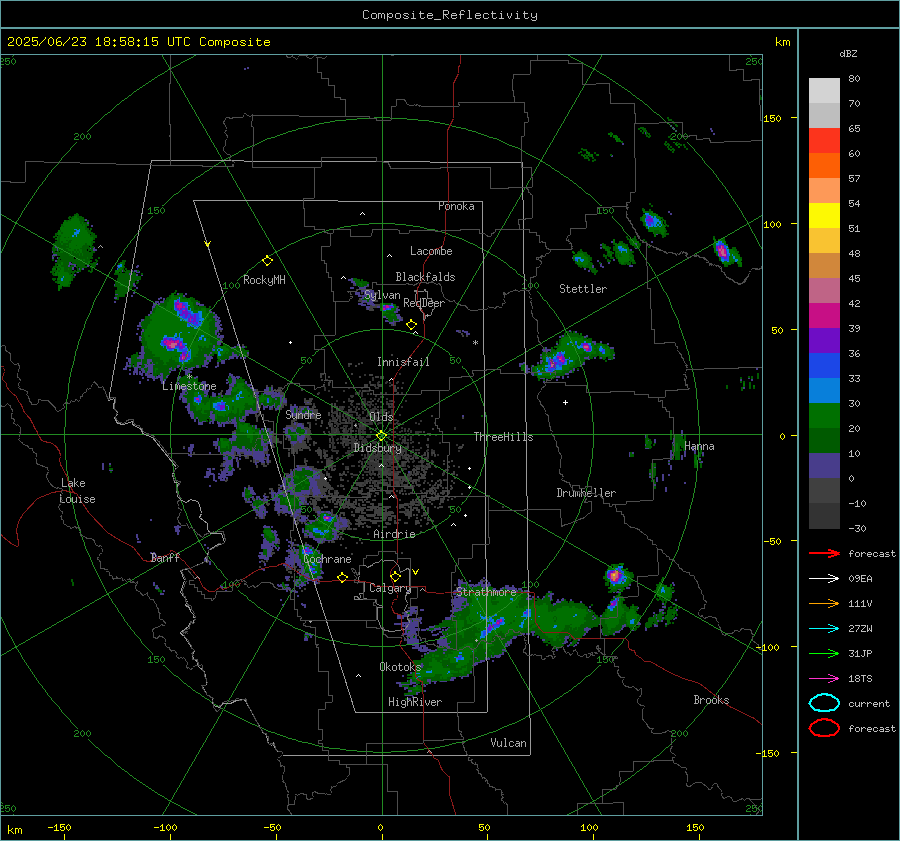Viewport: 900px width, 841px height.
Task: Click the Hanna label on the map
Action: 699,446
